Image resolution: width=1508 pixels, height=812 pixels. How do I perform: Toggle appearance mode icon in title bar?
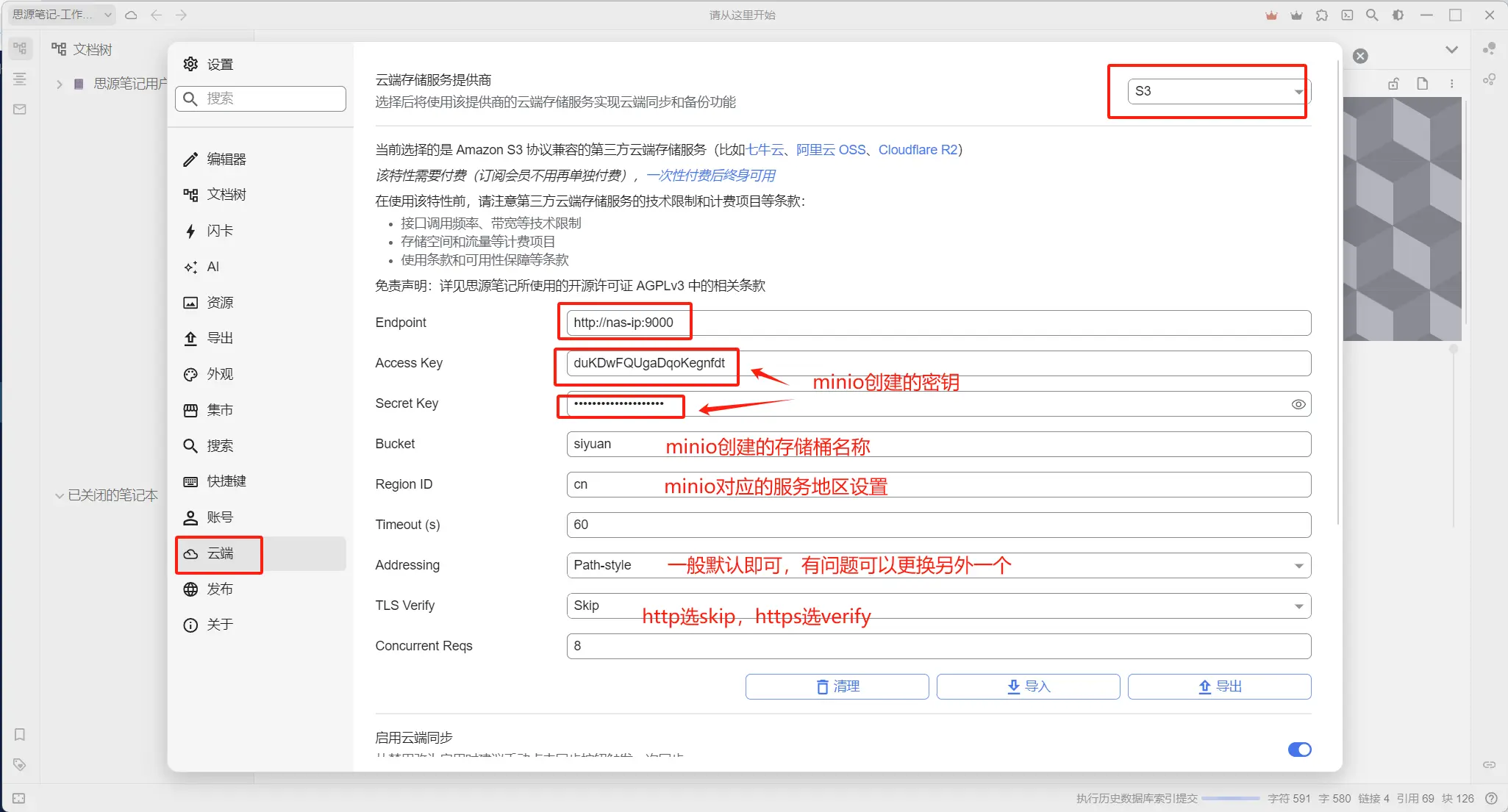(1398, 15)
